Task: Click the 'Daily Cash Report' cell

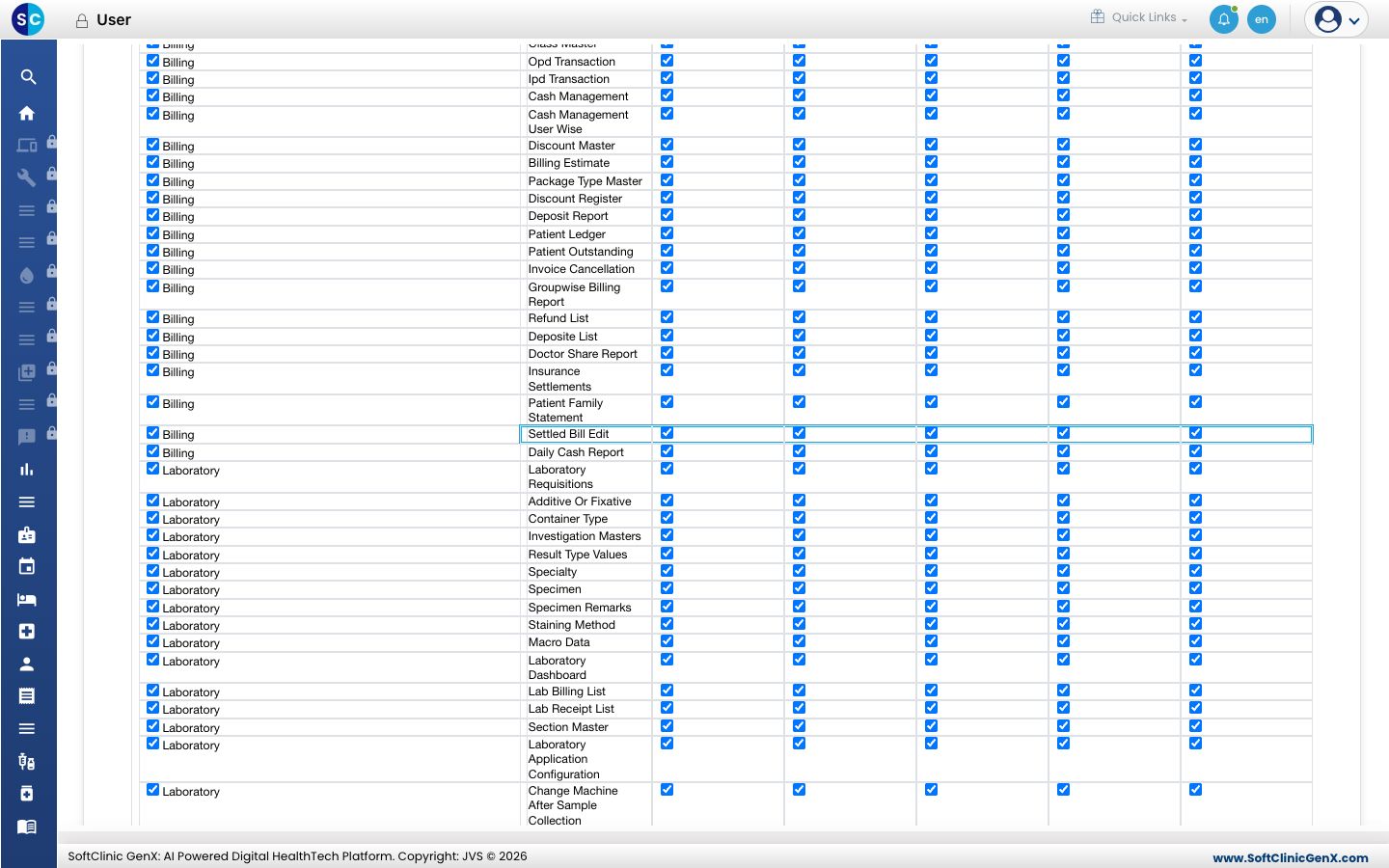Action: point(586,452)
